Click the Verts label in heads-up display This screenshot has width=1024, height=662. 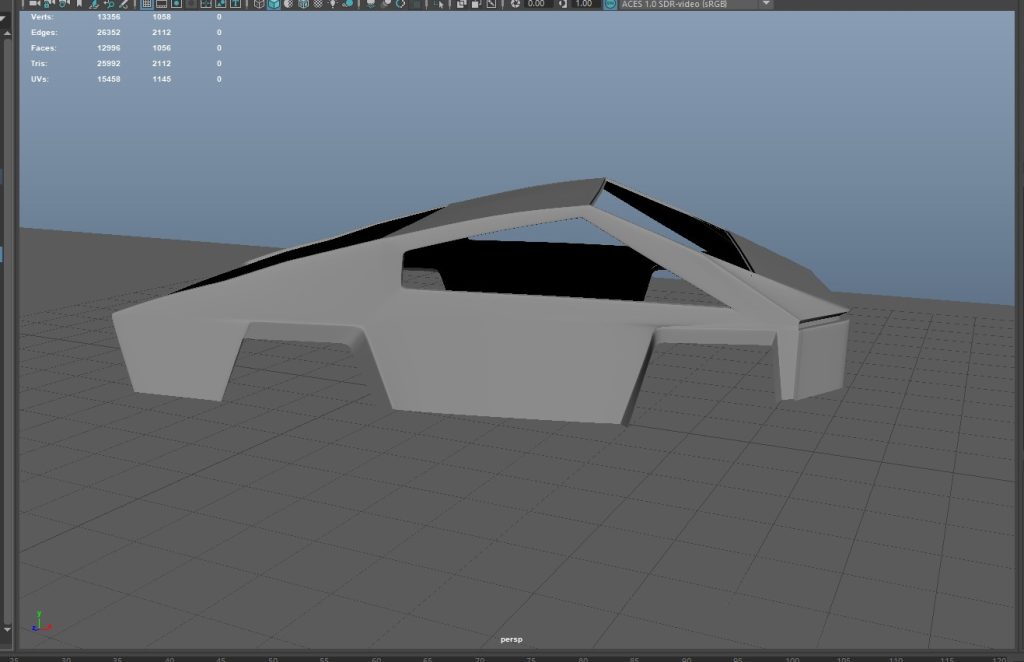42,16
